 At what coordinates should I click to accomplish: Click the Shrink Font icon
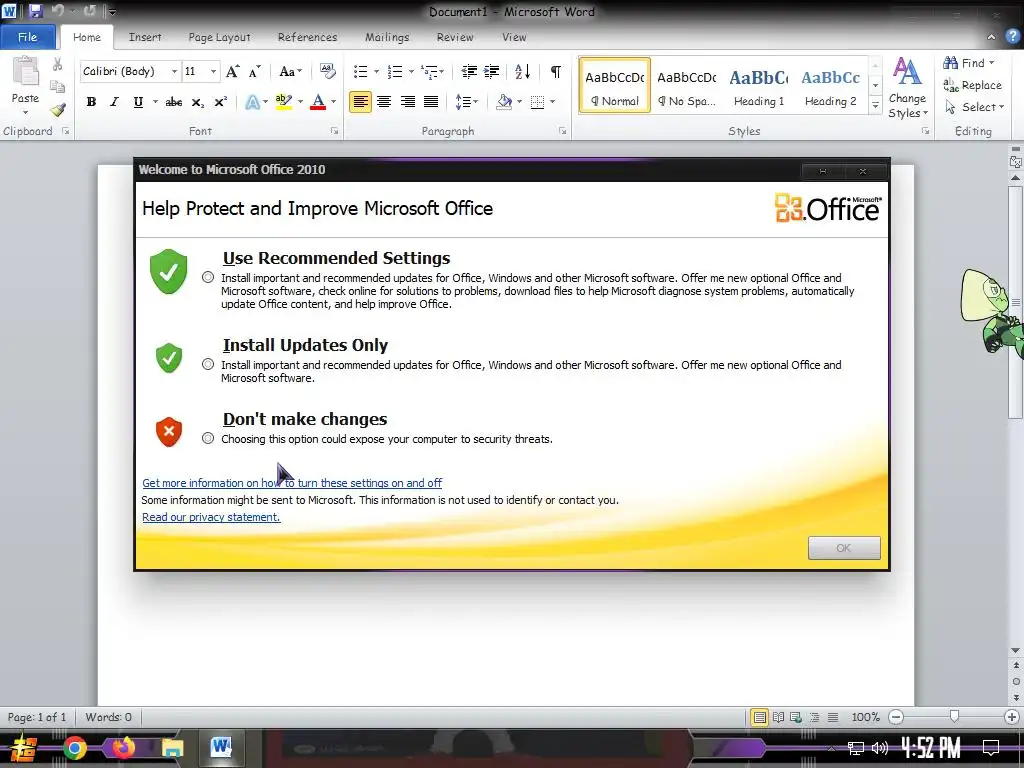pyautogui.click(x=255, y=71)
